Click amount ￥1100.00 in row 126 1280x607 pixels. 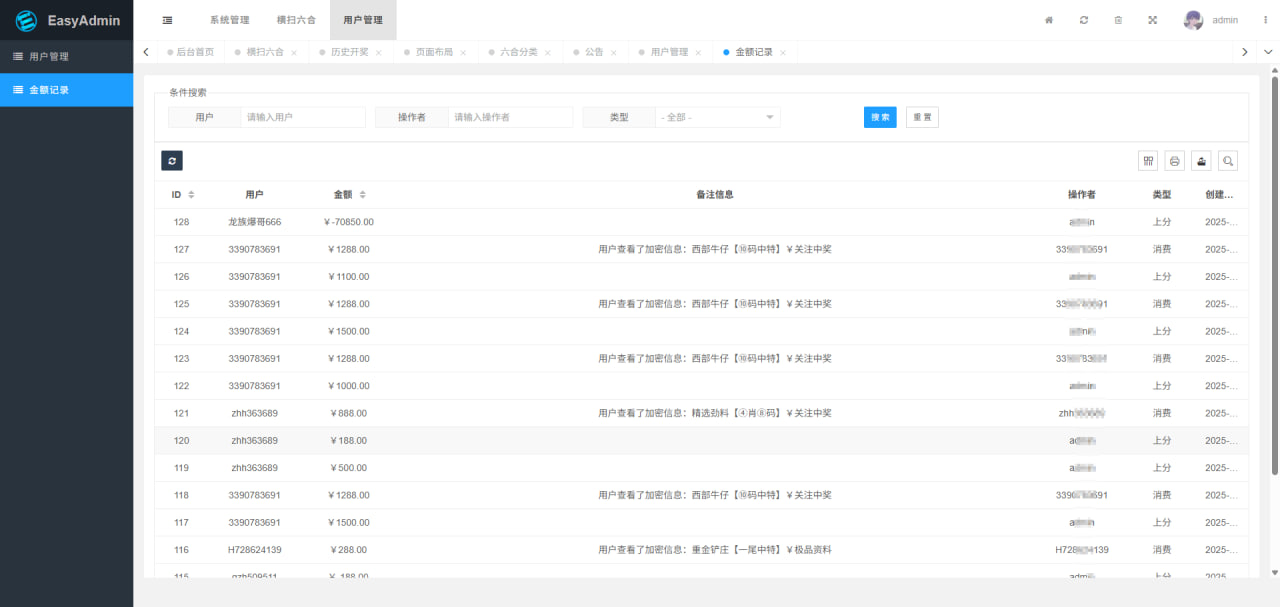[x=348, y=277]
